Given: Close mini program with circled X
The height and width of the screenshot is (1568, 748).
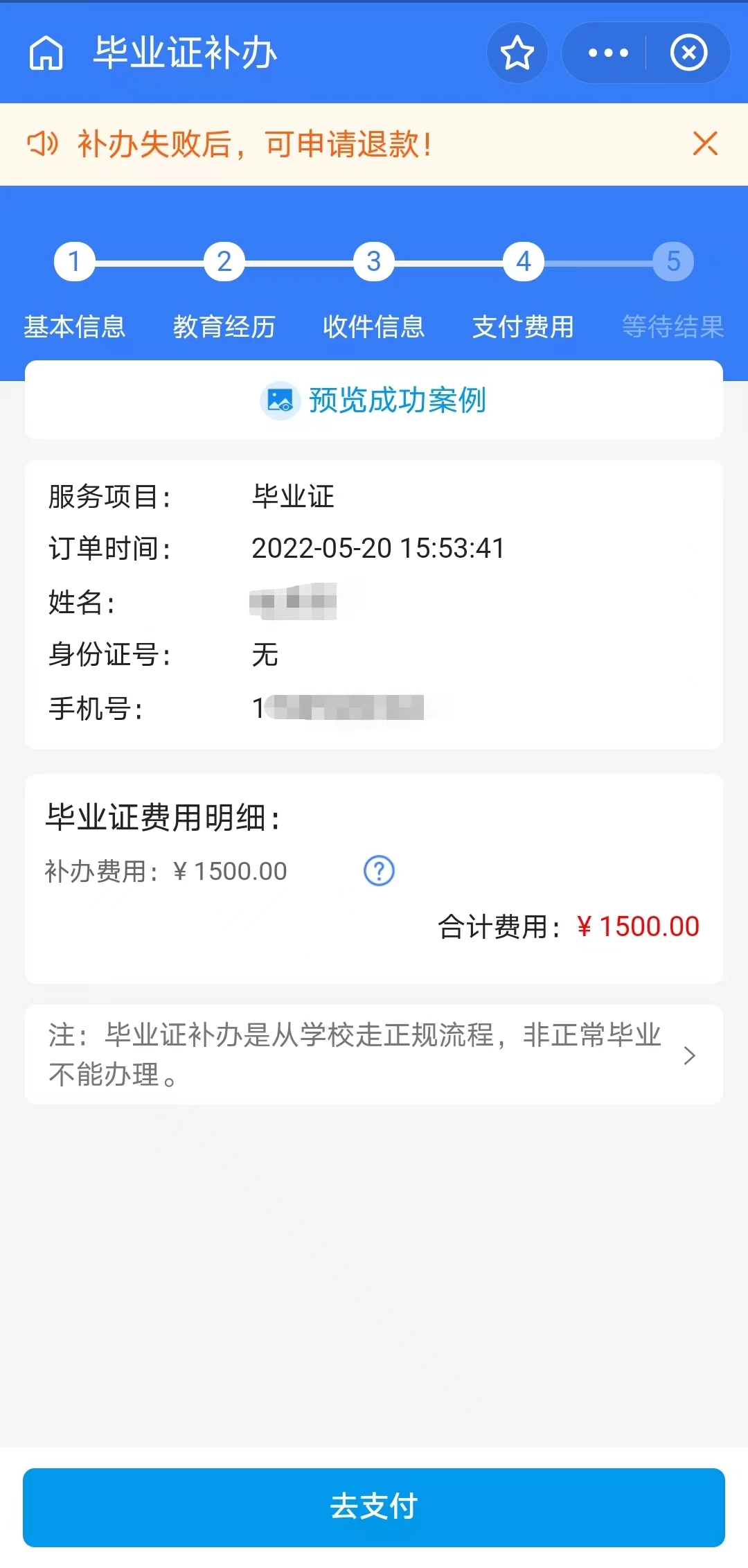Looking at the screenshot, I should 688,53.
